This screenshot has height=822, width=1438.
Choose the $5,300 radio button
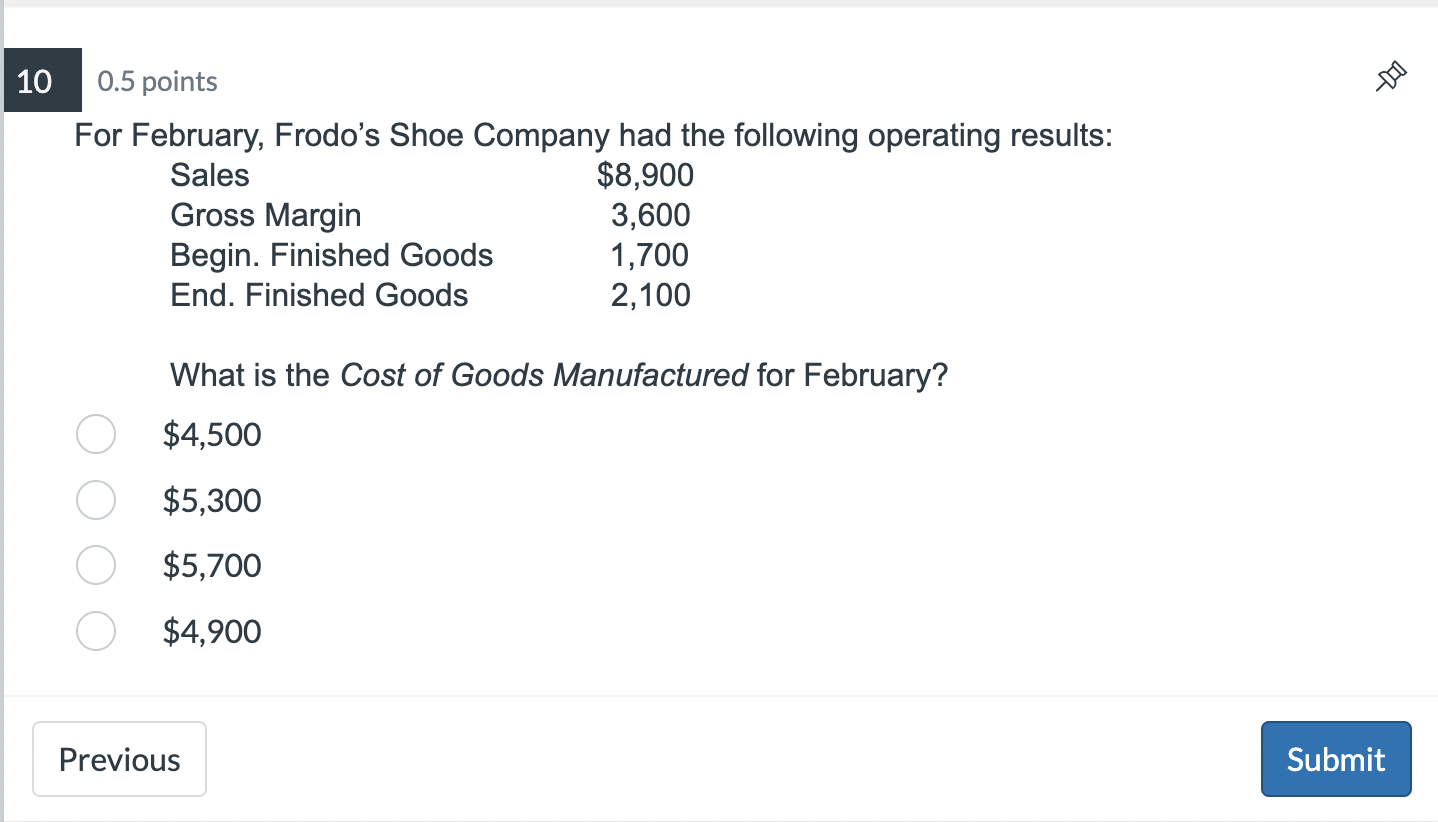[95, 500]
